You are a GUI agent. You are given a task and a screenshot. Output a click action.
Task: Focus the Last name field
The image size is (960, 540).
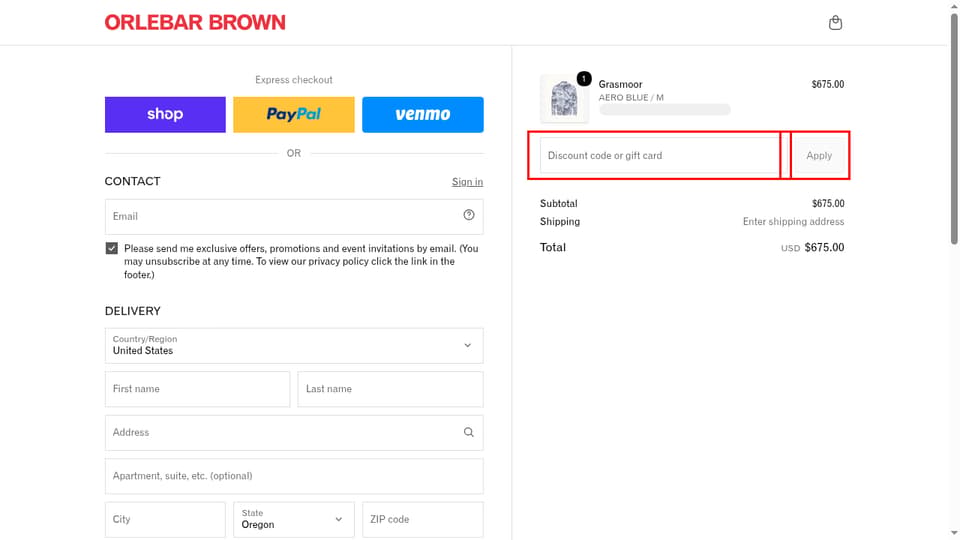point(391,389)
